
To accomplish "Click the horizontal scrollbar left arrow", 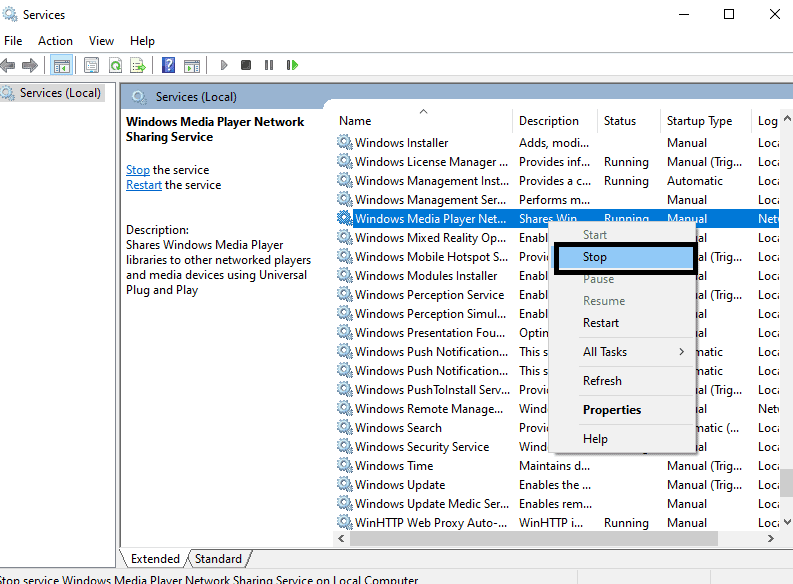I will [x=341, y=538].
